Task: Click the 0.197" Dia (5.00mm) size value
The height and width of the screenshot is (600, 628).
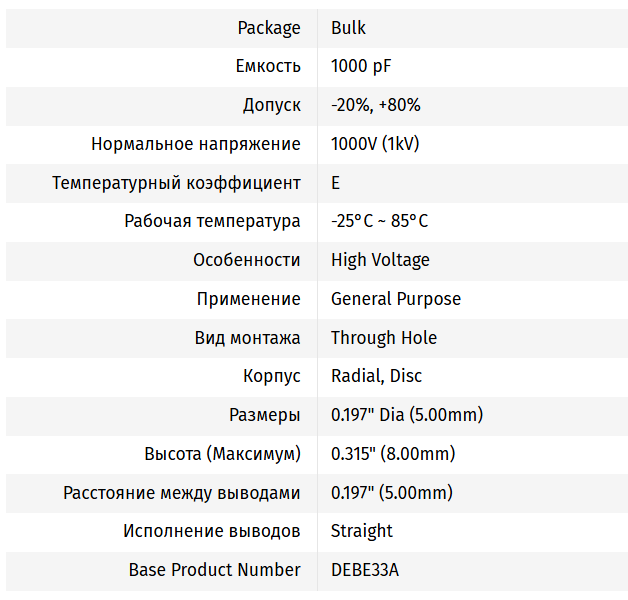Action: (407, 415)
